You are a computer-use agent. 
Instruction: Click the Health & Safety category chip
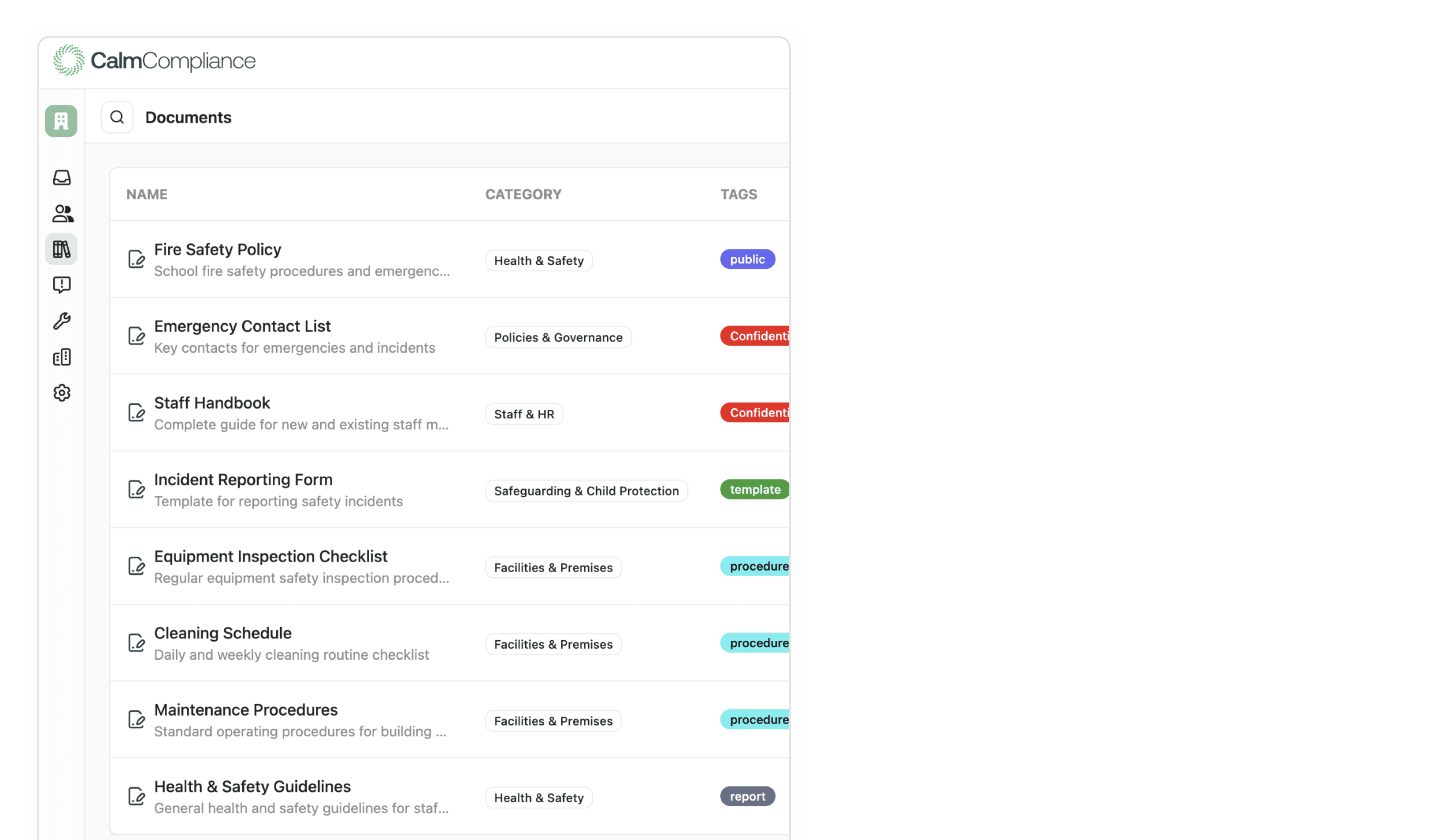click(x=538, y=260)
